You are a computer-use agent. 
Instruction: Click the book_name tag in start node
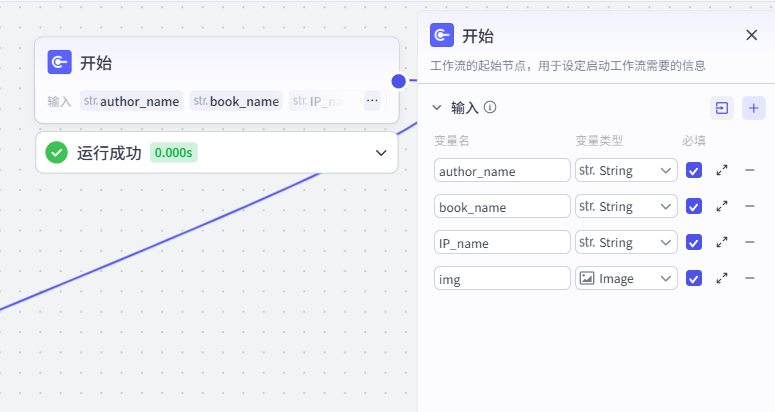click(x=236, y=101)
